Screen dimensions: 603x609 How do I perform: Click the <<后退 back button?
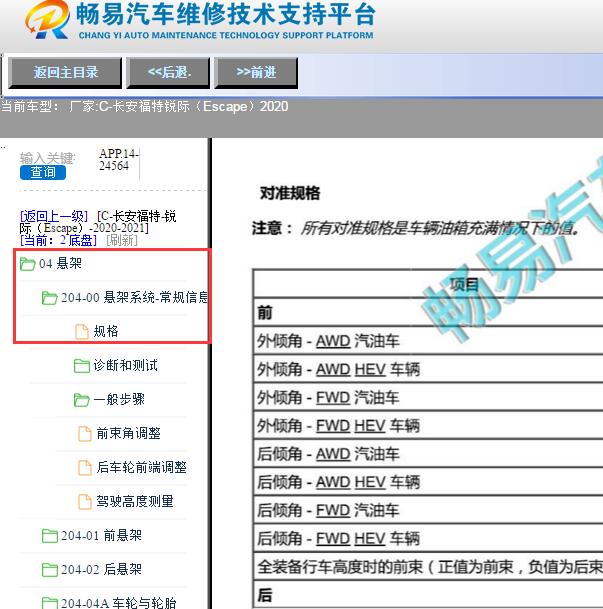coord(169,73)
